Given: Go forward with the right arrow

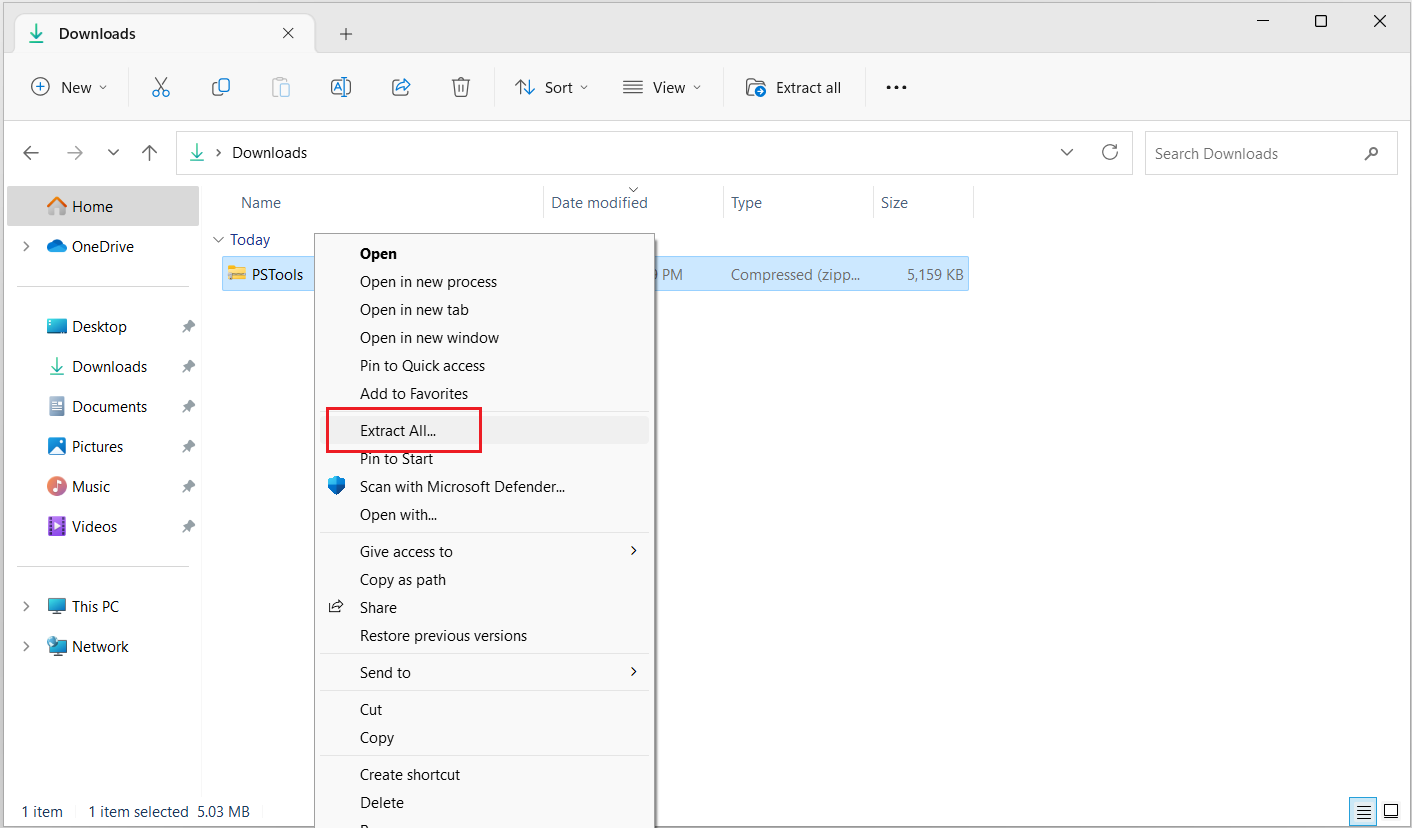Looking at the screenshot, I should click(74, 153).
